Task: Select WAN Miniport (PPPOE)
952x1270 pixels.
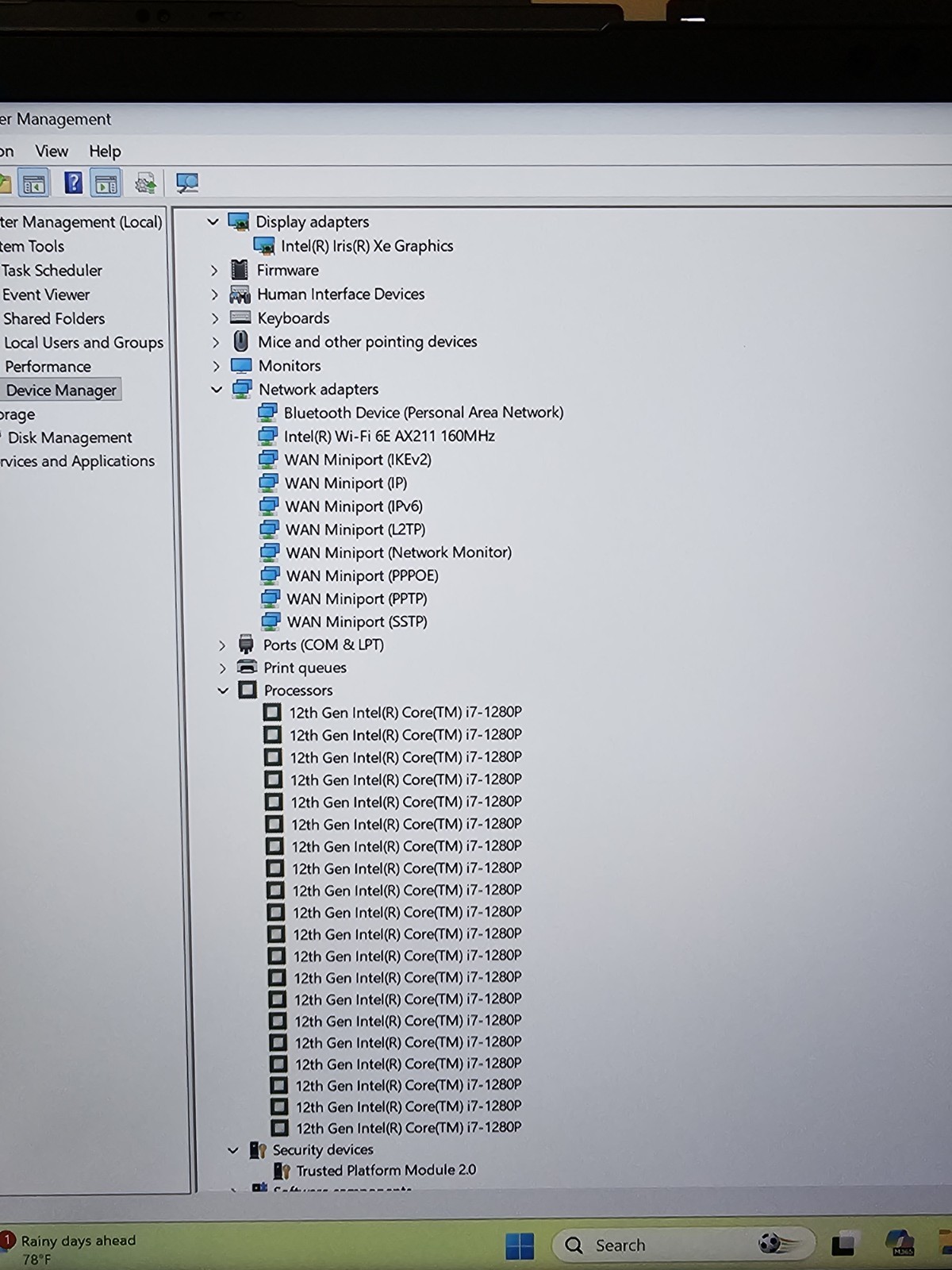Action: (363, 575)
